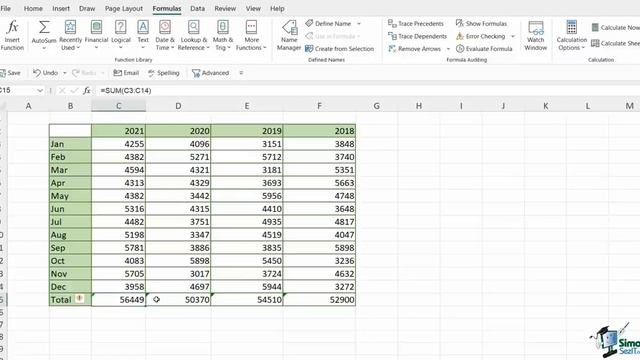Image resolution: width=640 pixels, height=360 pixels.
Task: Switch to the Draw tab
Action: (87, 8)
